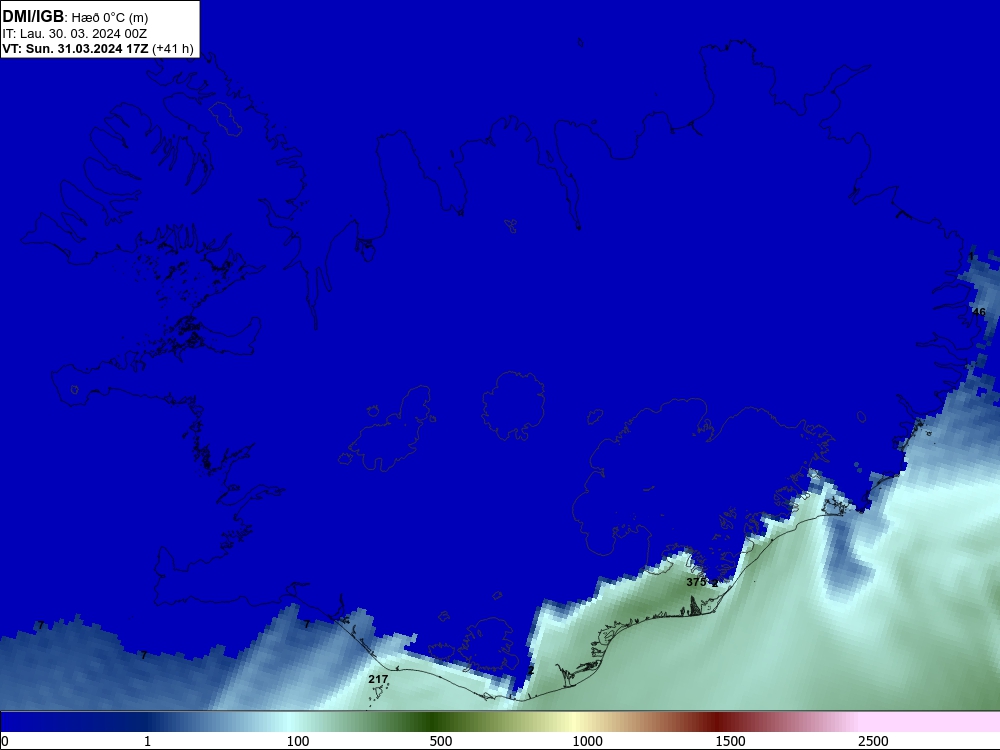
Task: Click the DMI/IGB title label
Action: [x=33, y=17]
